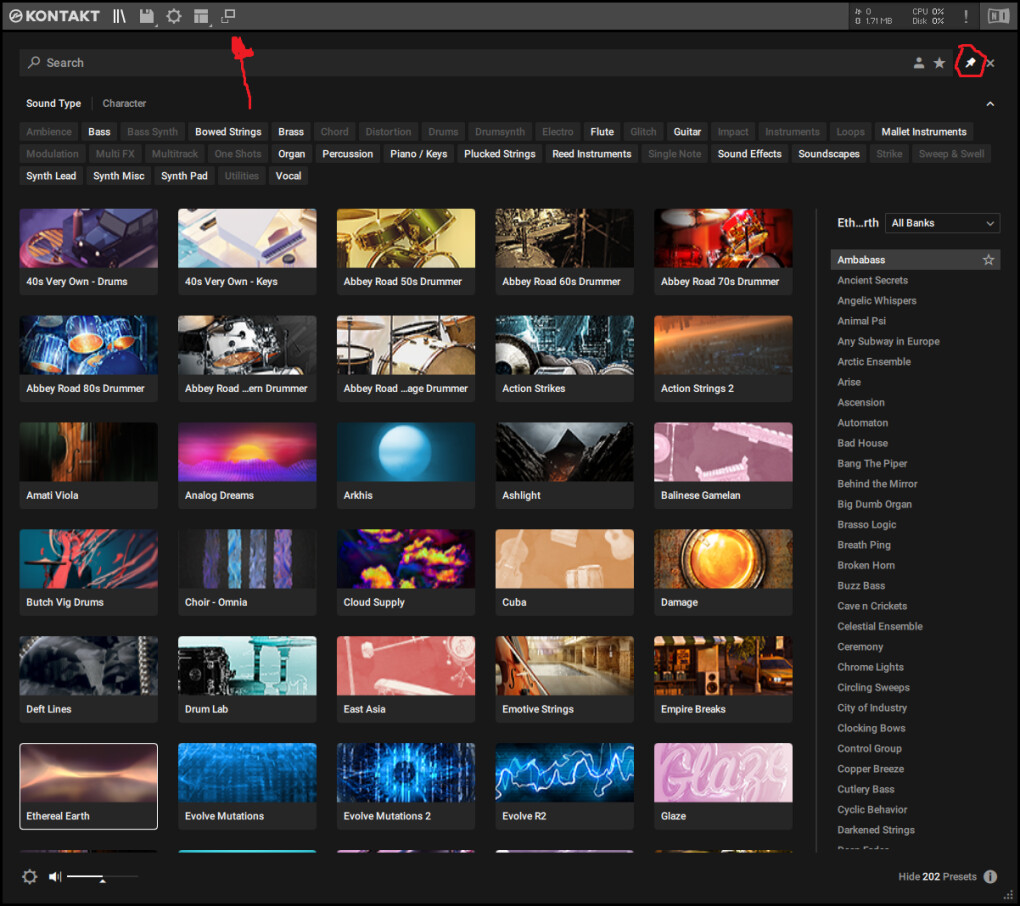Open Kontakt settings gear in top toolbar
The height and width of the screenshot is (906, 1020).
point(174,16)
